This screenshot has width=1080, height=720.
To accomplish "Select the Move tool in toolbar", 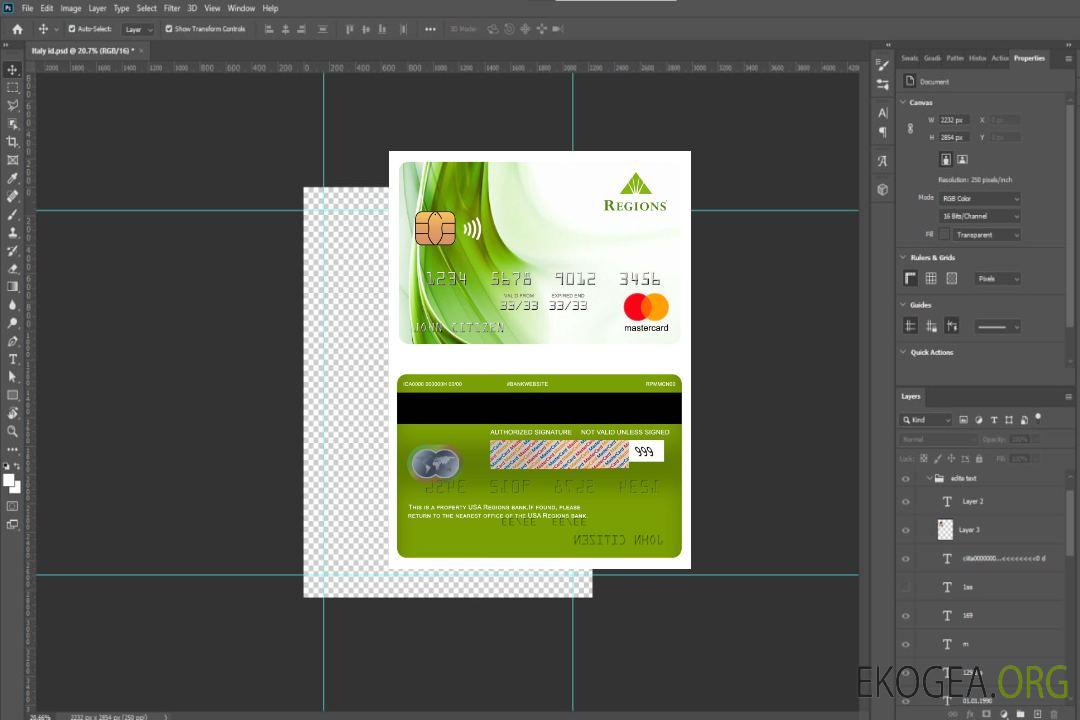I will tap(12, 70).
